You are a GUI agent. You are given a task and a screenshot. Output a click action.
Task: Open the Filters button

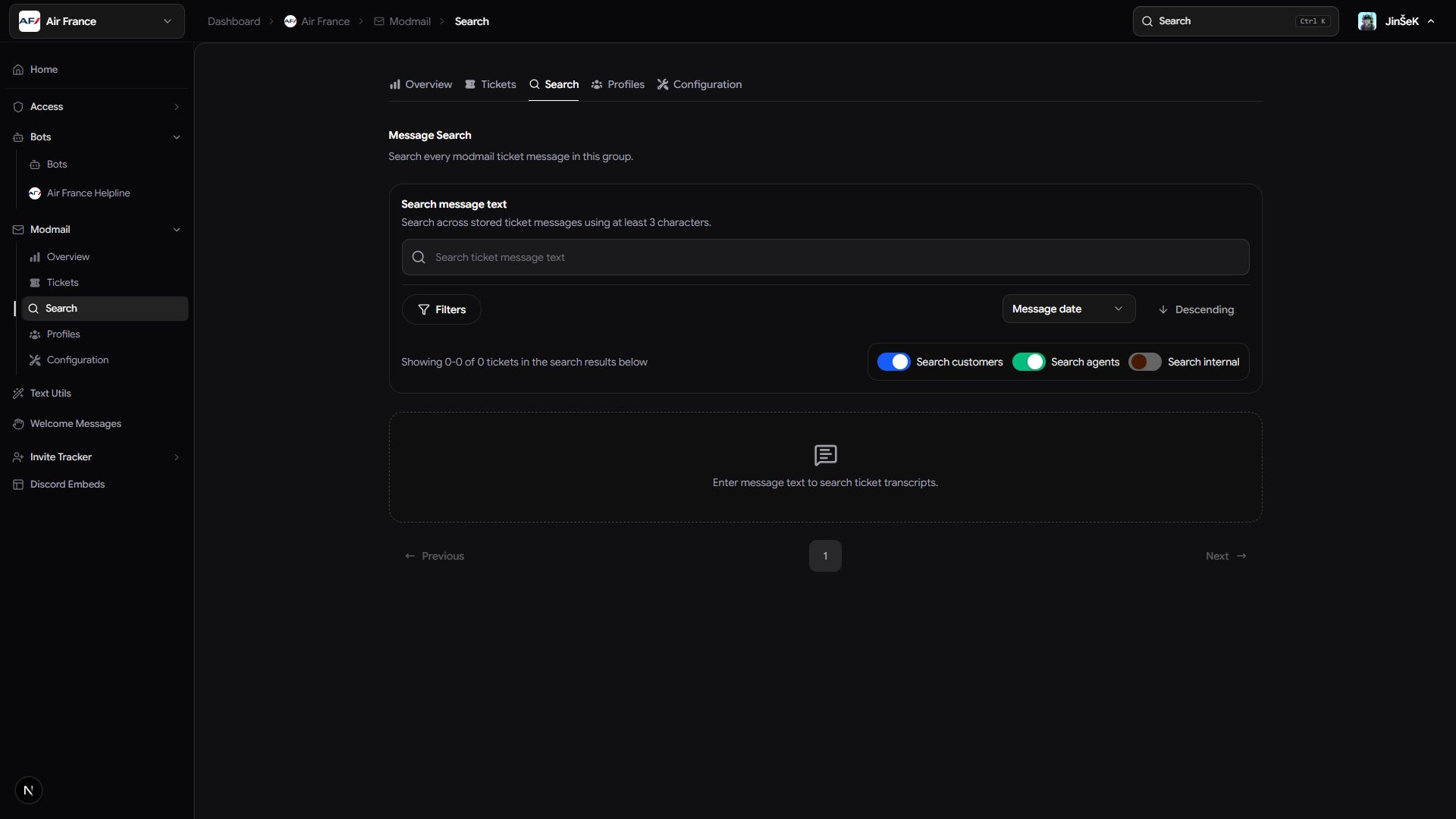click(441, 309)
